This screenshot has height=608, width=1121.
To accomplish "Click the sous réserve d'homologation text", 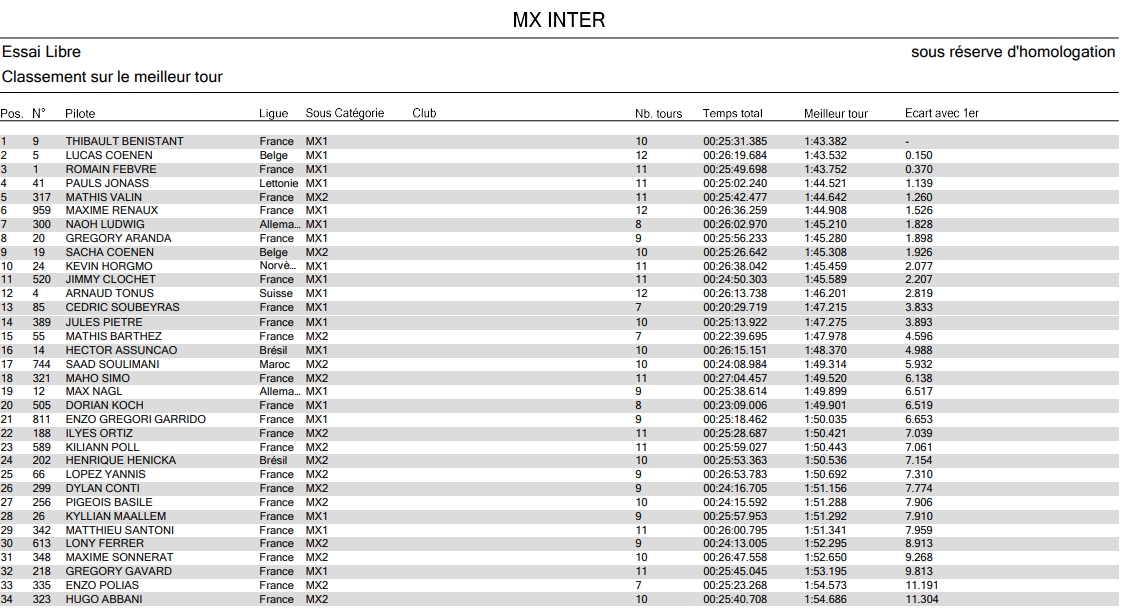I will click(1012, 52).
